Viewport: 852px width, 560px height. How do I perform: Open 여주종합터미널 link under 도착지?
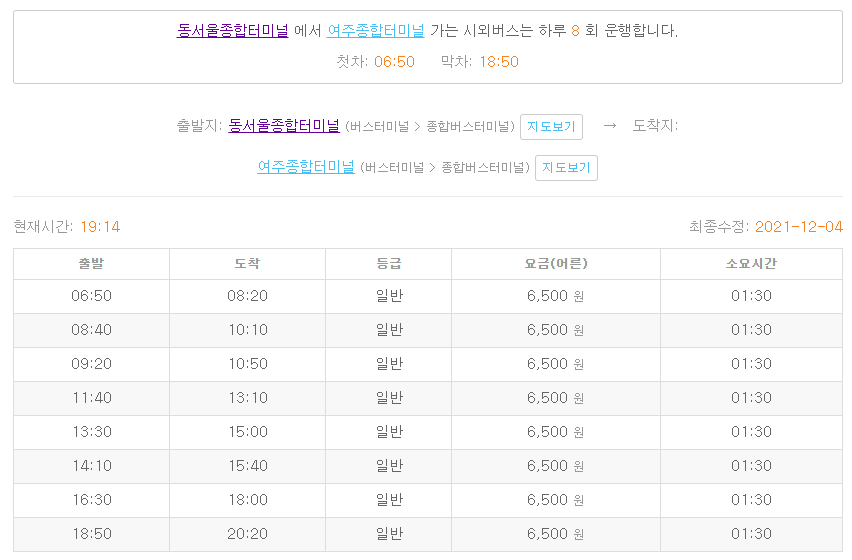pos(306,167)
